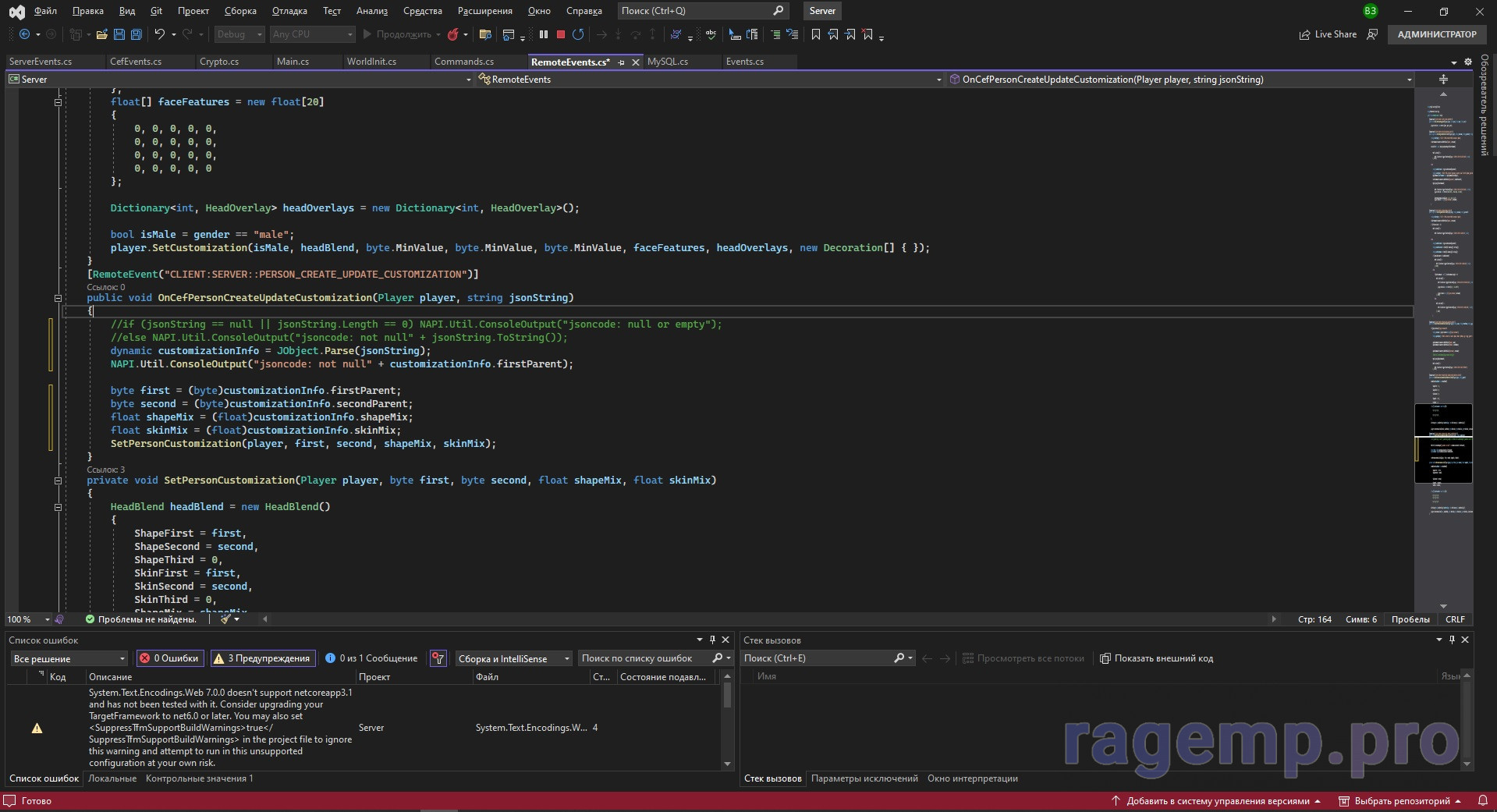The height and width of the screenshot is (812, 1497).
Task: Click the spell checker abc icon
Action: pyautogui.click(x=711, y=34)
